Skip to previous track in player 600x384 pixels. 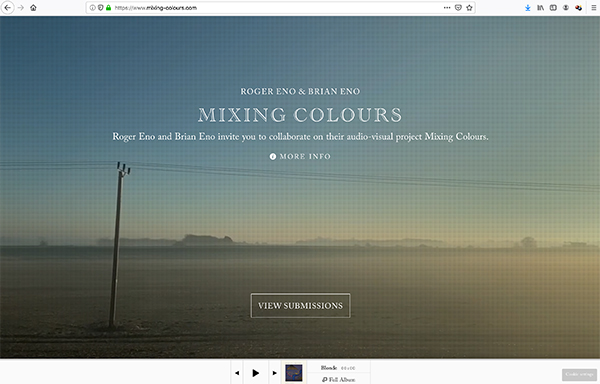tap(237, 373)
